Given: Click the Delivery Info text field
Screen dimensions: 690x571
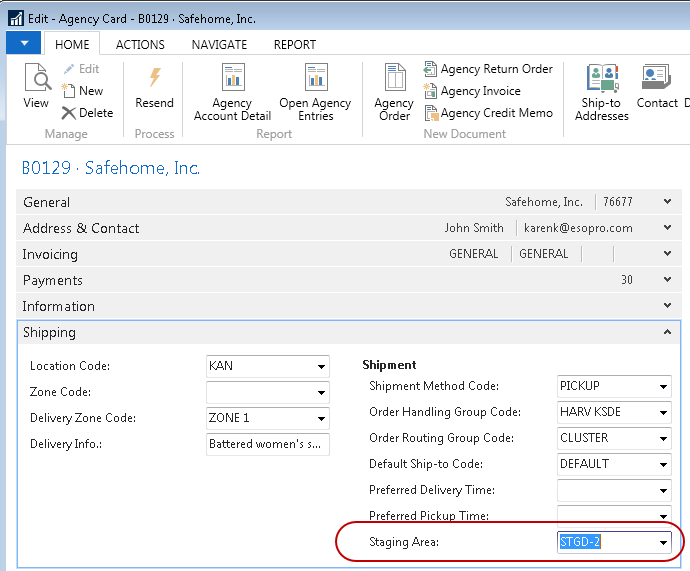Looking at the screenshot, I should point(267,444).
